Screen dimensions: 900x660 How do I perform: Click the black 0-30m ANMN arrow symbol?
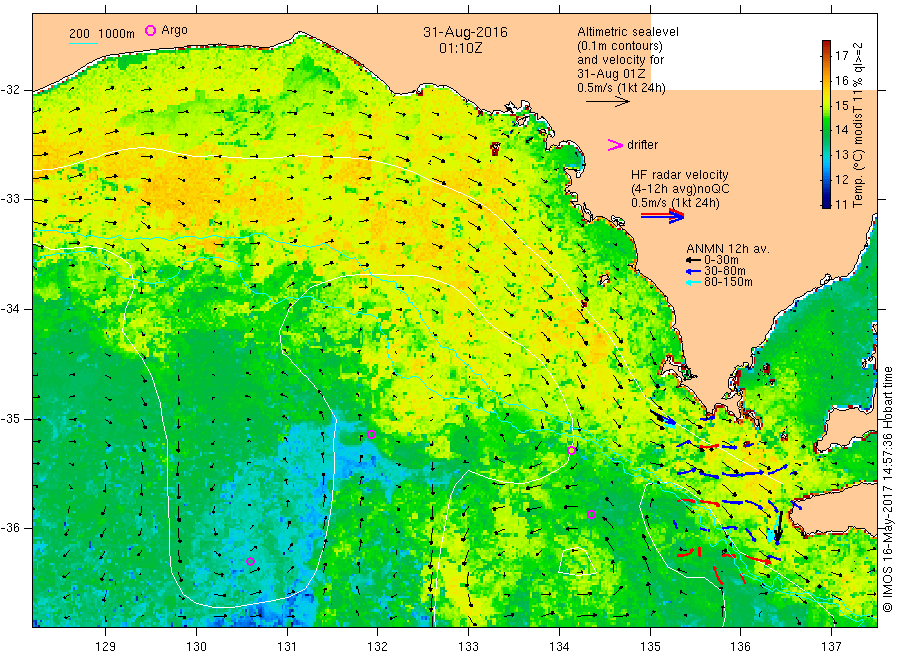coord(693,260)
